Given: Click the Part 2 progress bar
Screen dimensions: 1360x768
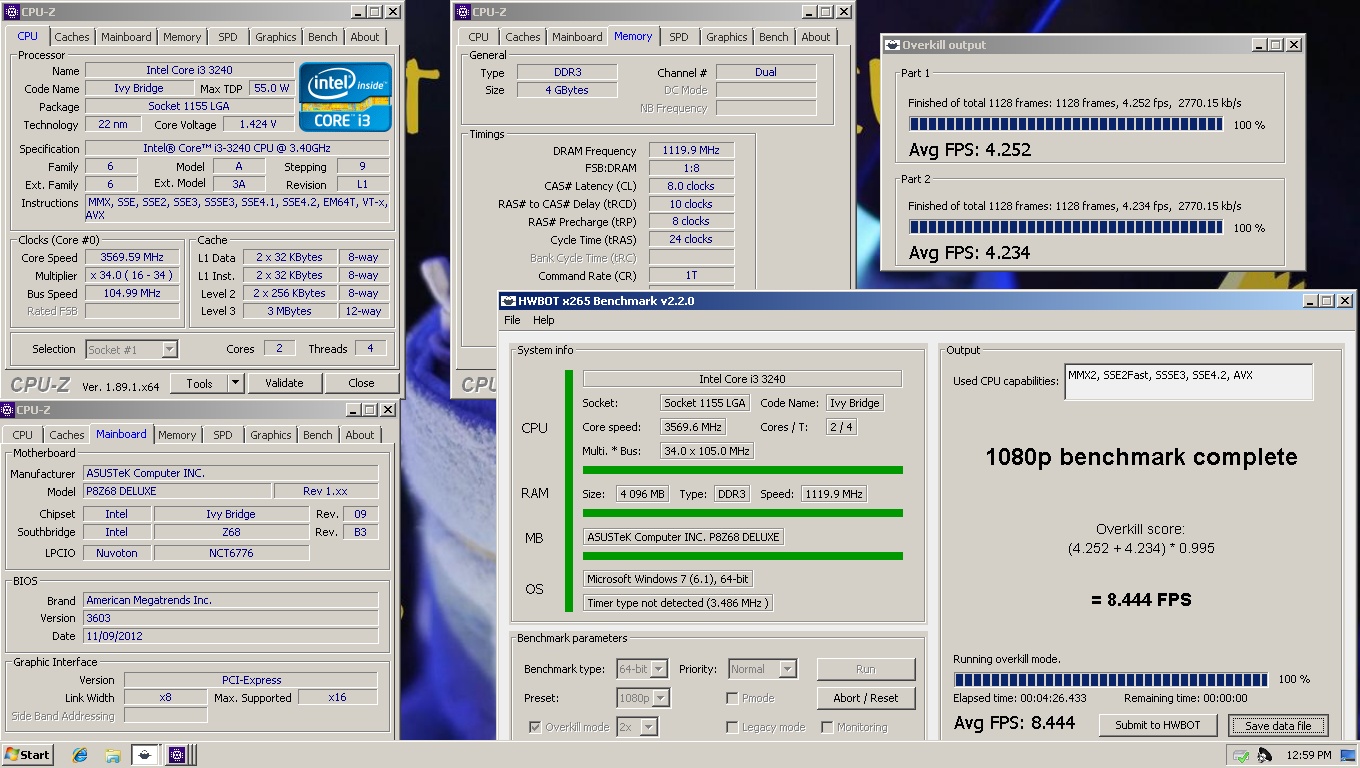Looking at the screenshot, I should [x=1066, y=227].
